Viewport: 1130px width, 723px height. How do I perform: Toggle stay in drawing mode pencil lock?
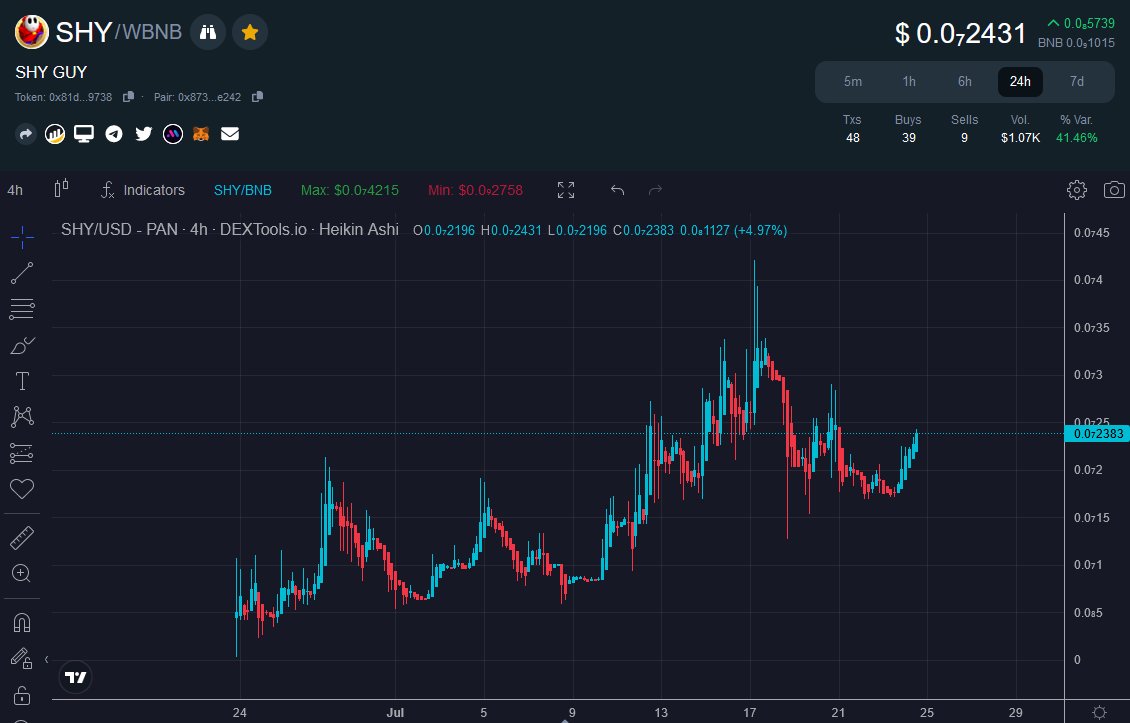pos(22,658)
